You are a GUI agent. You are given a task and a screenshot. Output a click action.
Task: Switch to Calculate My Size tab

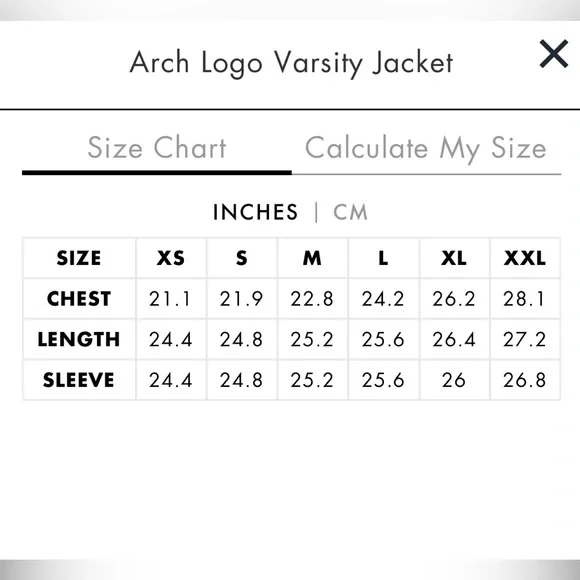click(426, 149)
